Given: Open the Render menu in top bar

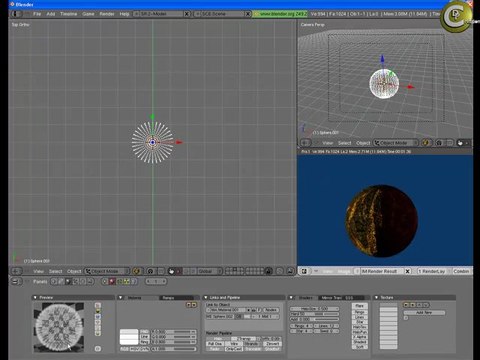Looking at the screenshot, I should coord(107,14).
